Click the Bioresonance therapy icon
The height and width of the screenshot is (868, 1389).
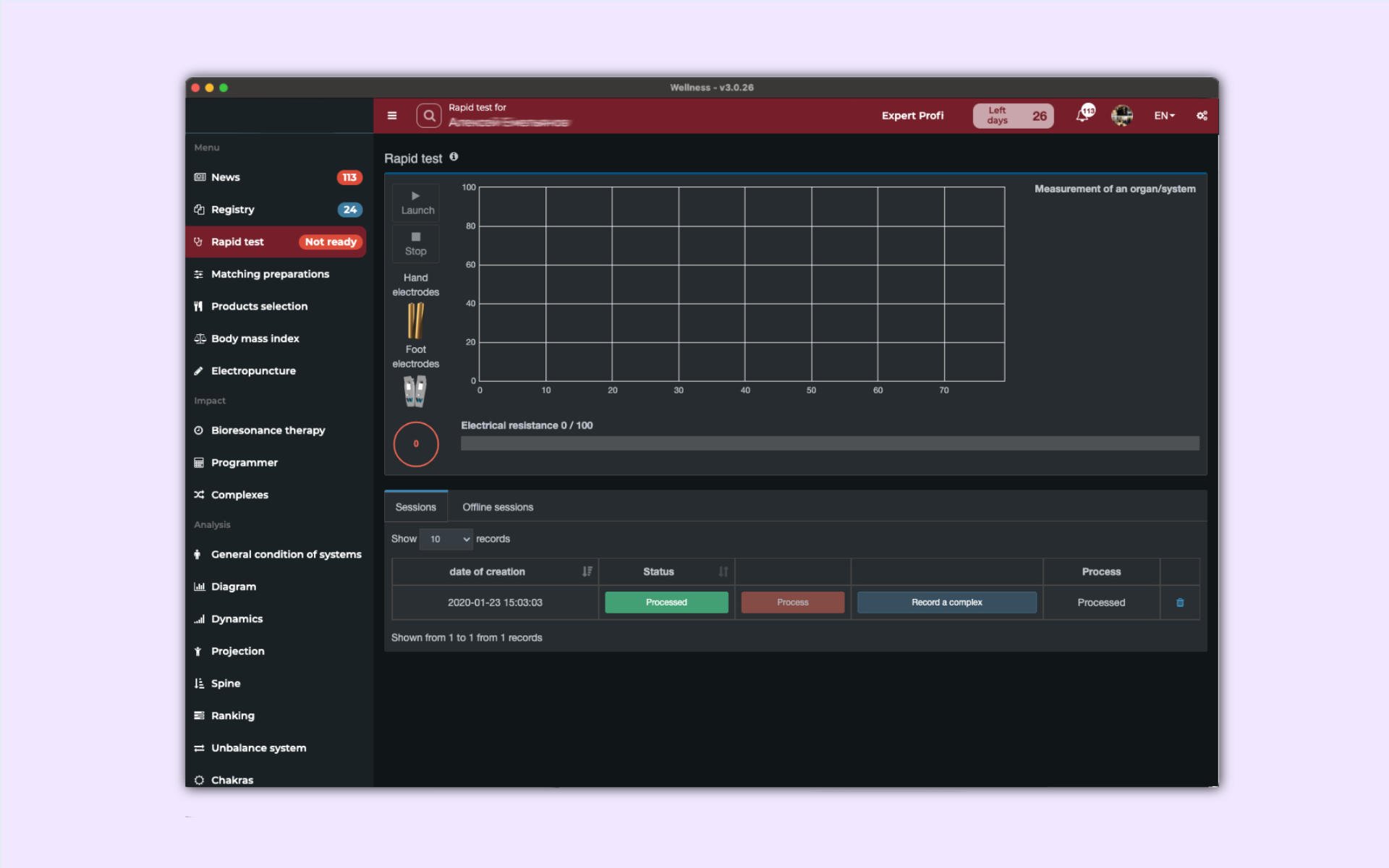[x=198, y=430]
